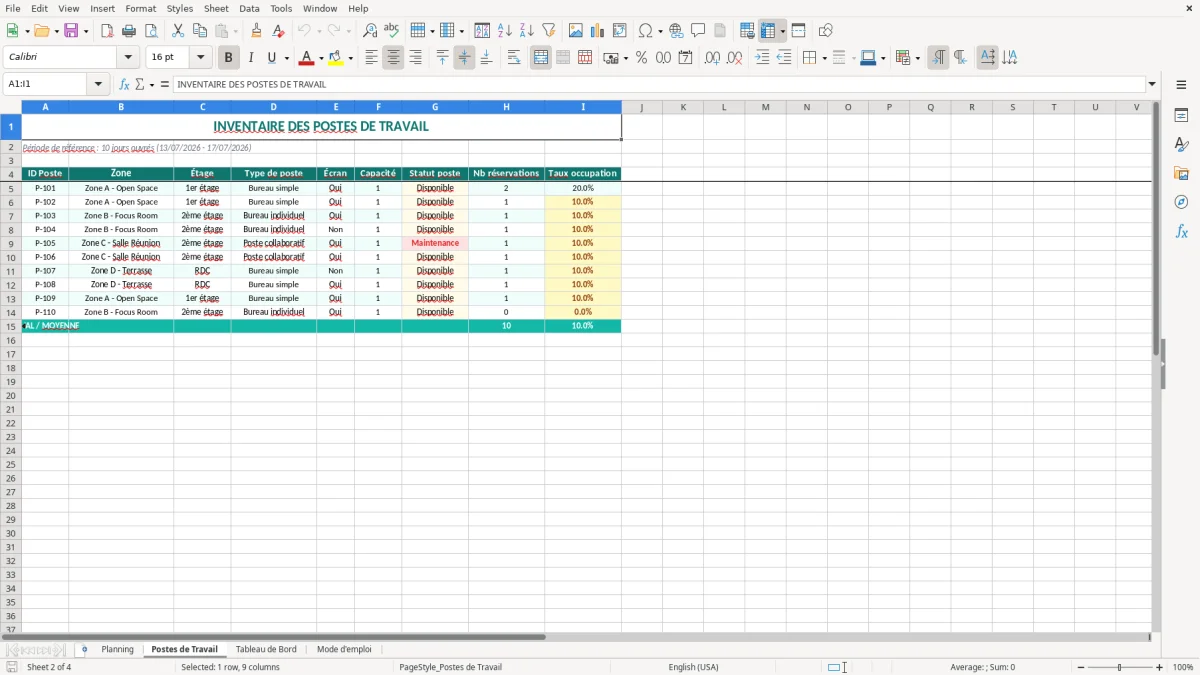
Task: Click Increase Indent icon
Action: point(762,58)
